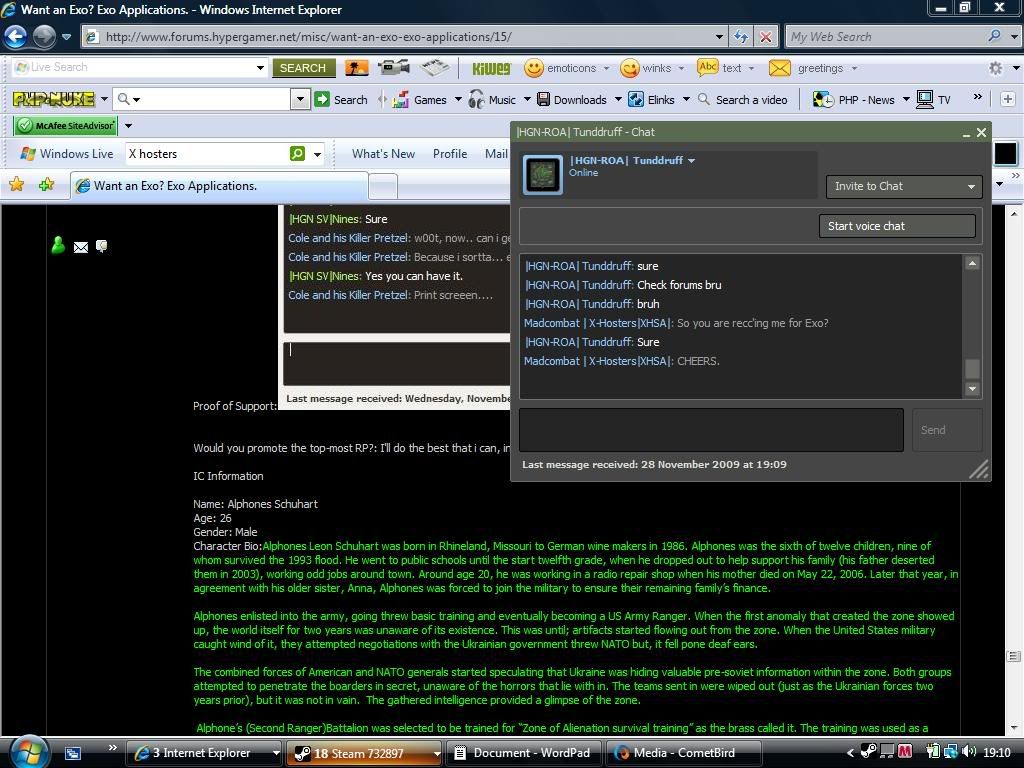The width and height of the screenshot is (1024, 768).
Task: Open toolbar settings gear icon
Action: tap(995, 68)
